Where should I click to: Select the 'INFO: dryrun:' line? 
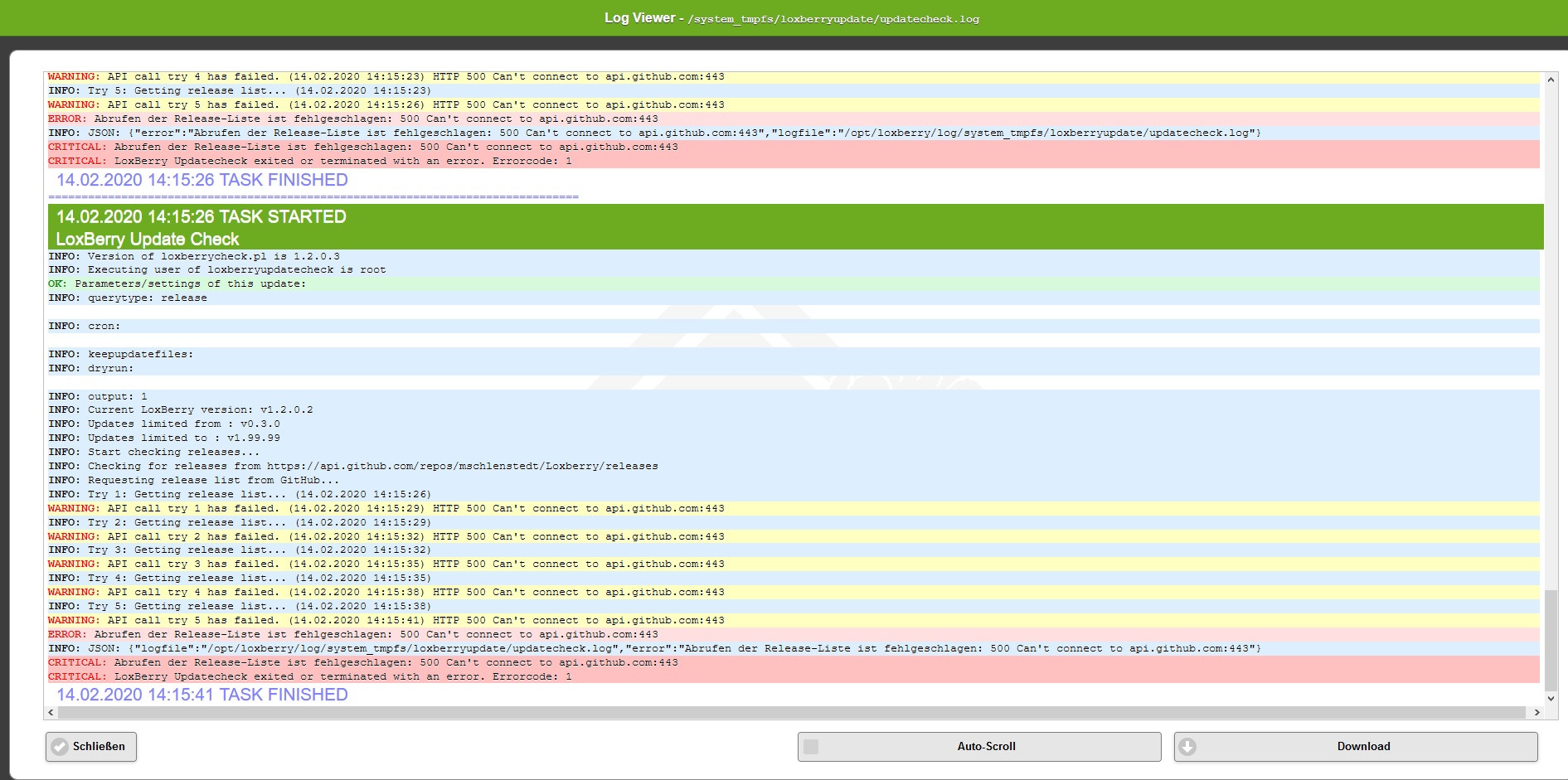(x=794, y=368)
